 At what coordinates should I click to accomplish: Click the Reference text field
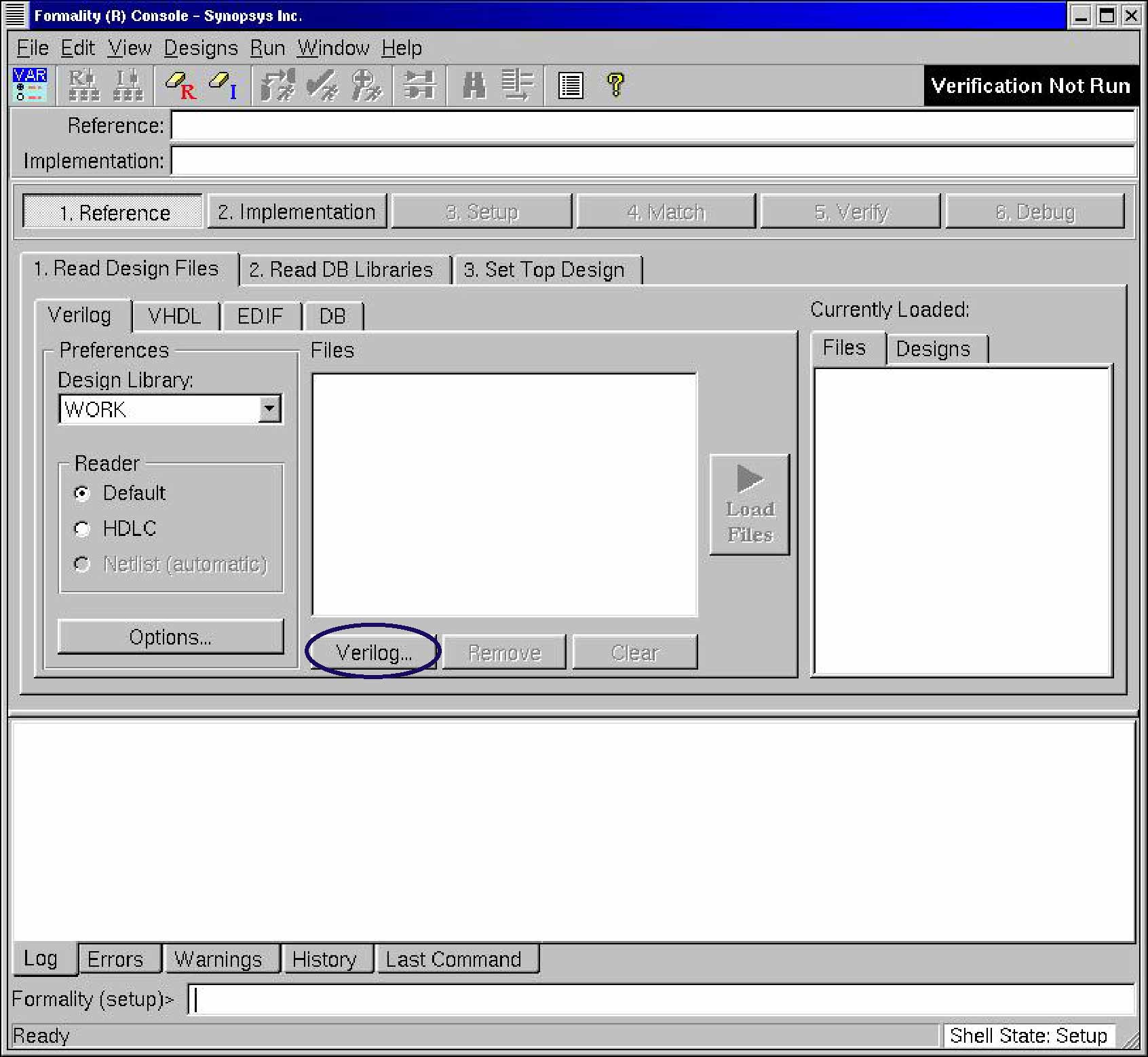pos(653,126)
